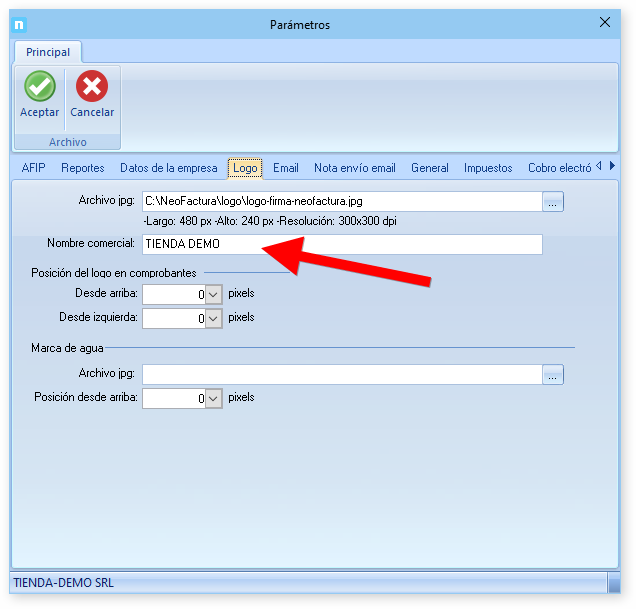This screenshot has width=636, height=609.
Task: Browse for the watermark jpg file
Action: [x=553, y=375]
